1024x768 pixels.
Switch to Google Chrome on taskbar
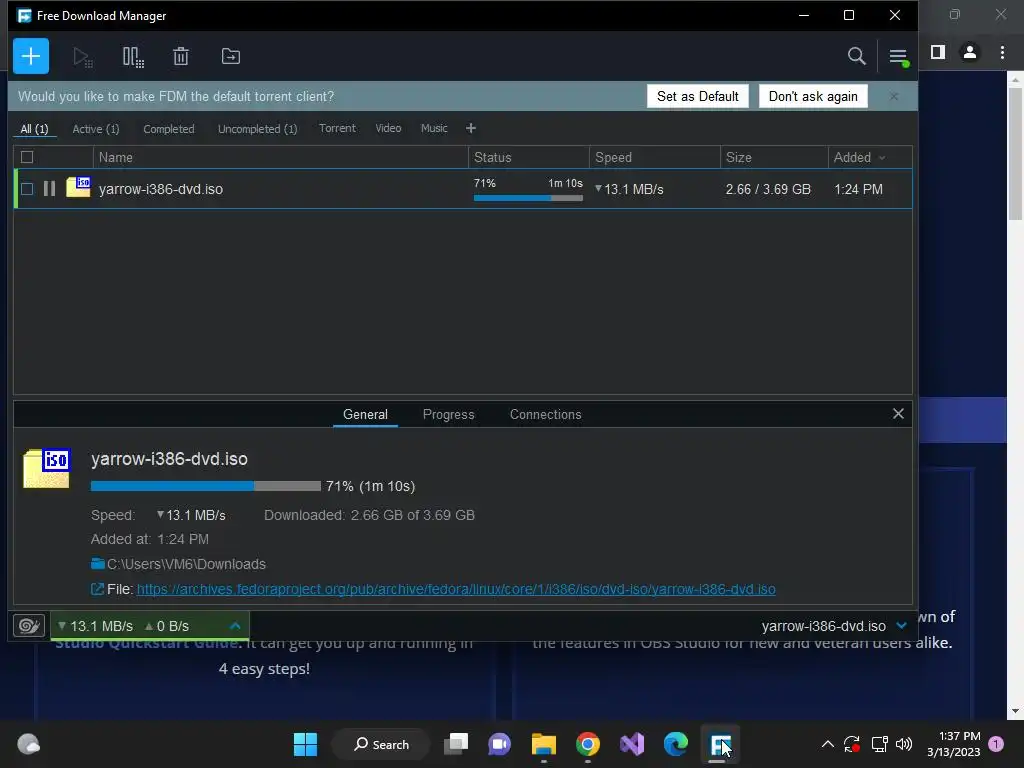tap(588, 744)
